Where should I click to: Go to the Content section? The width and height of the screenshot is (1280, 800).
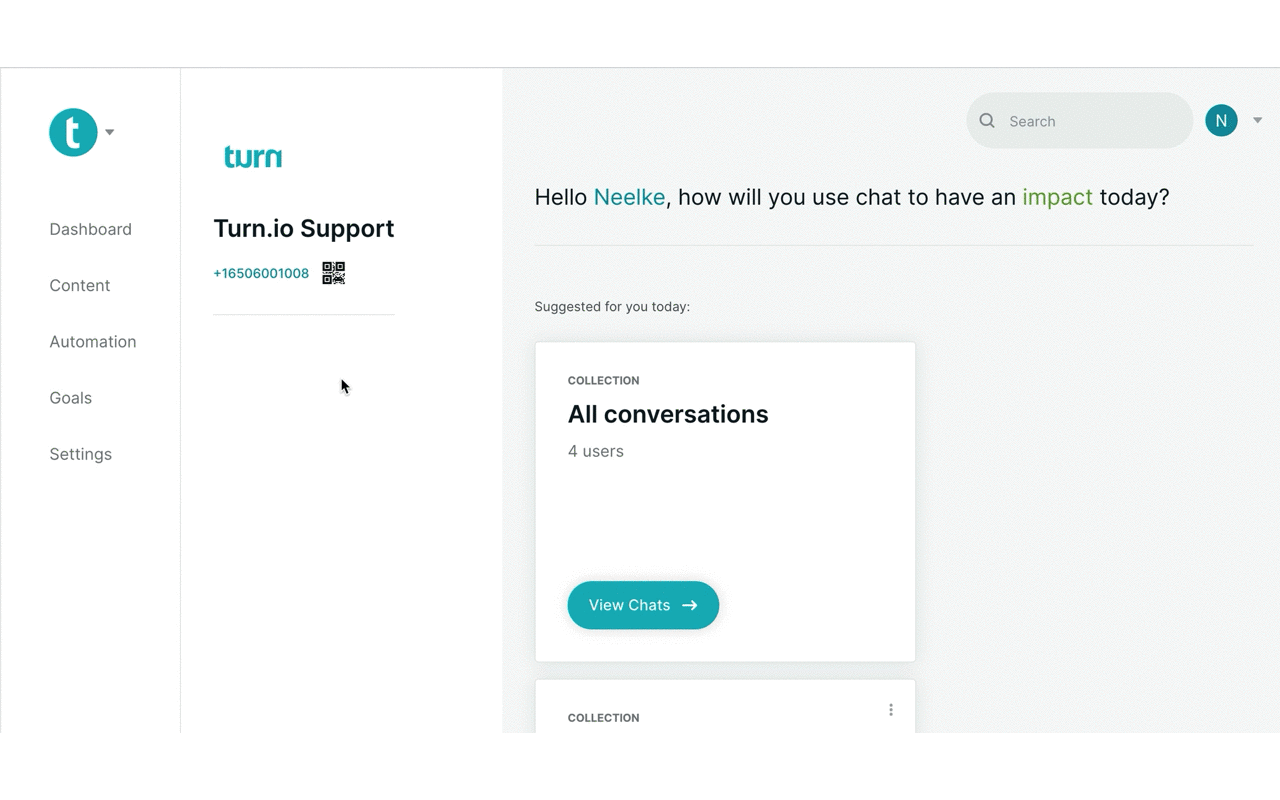tap(80, 285)
